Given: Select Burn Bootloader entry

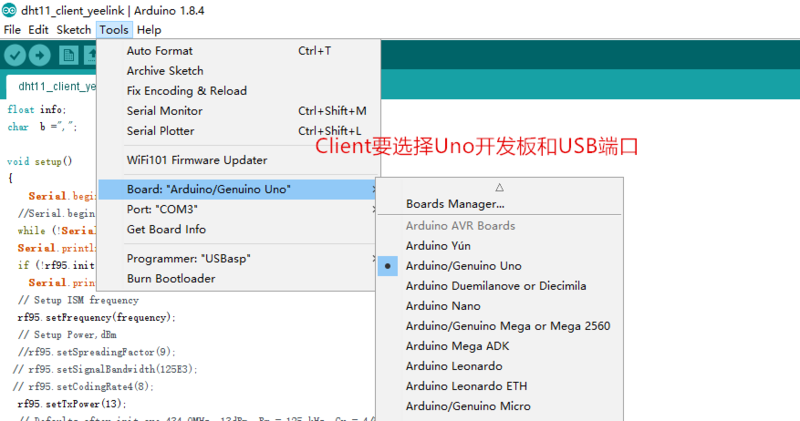Looking at the screenshot, I should pos(238,279).
